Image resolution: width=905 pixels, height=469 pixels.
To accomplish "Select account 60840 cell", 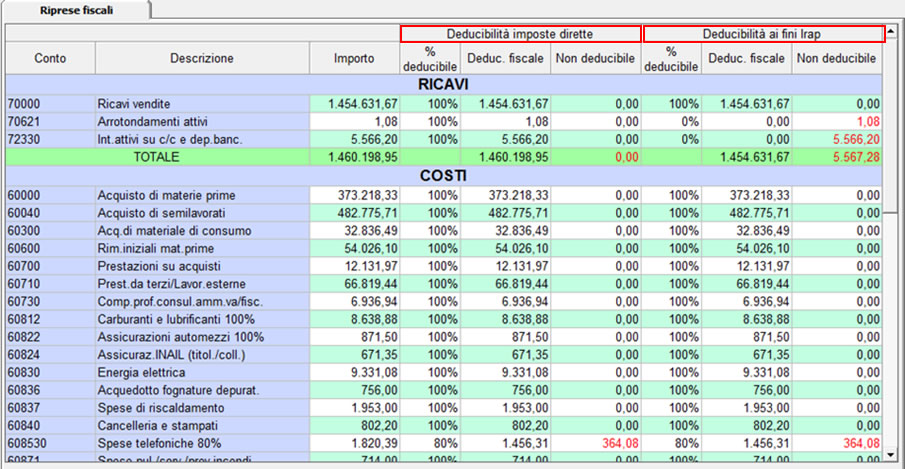I will [50, 426].
